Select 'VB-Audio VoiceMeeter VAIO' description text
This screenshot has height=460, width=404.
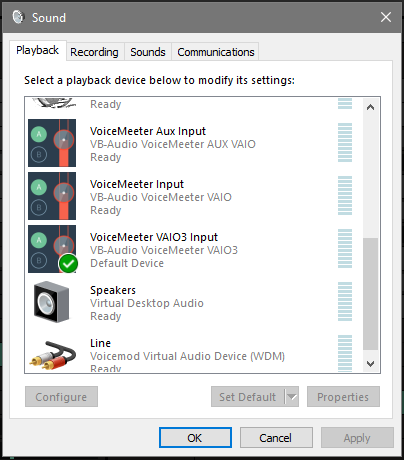pos(161,197)
